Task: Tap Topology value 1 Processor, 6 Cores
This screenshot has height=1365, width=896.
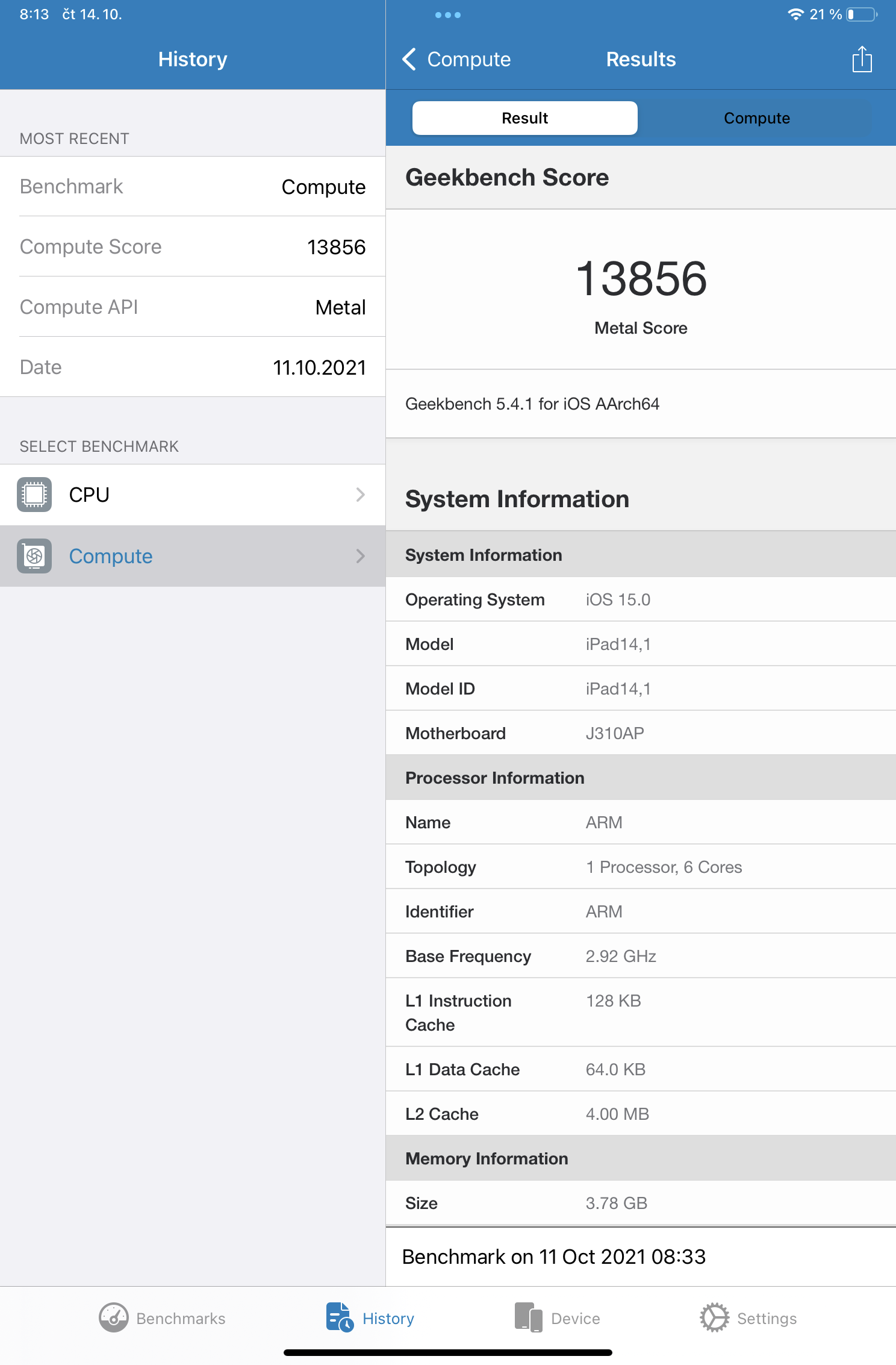Action: tap(664, 867)
